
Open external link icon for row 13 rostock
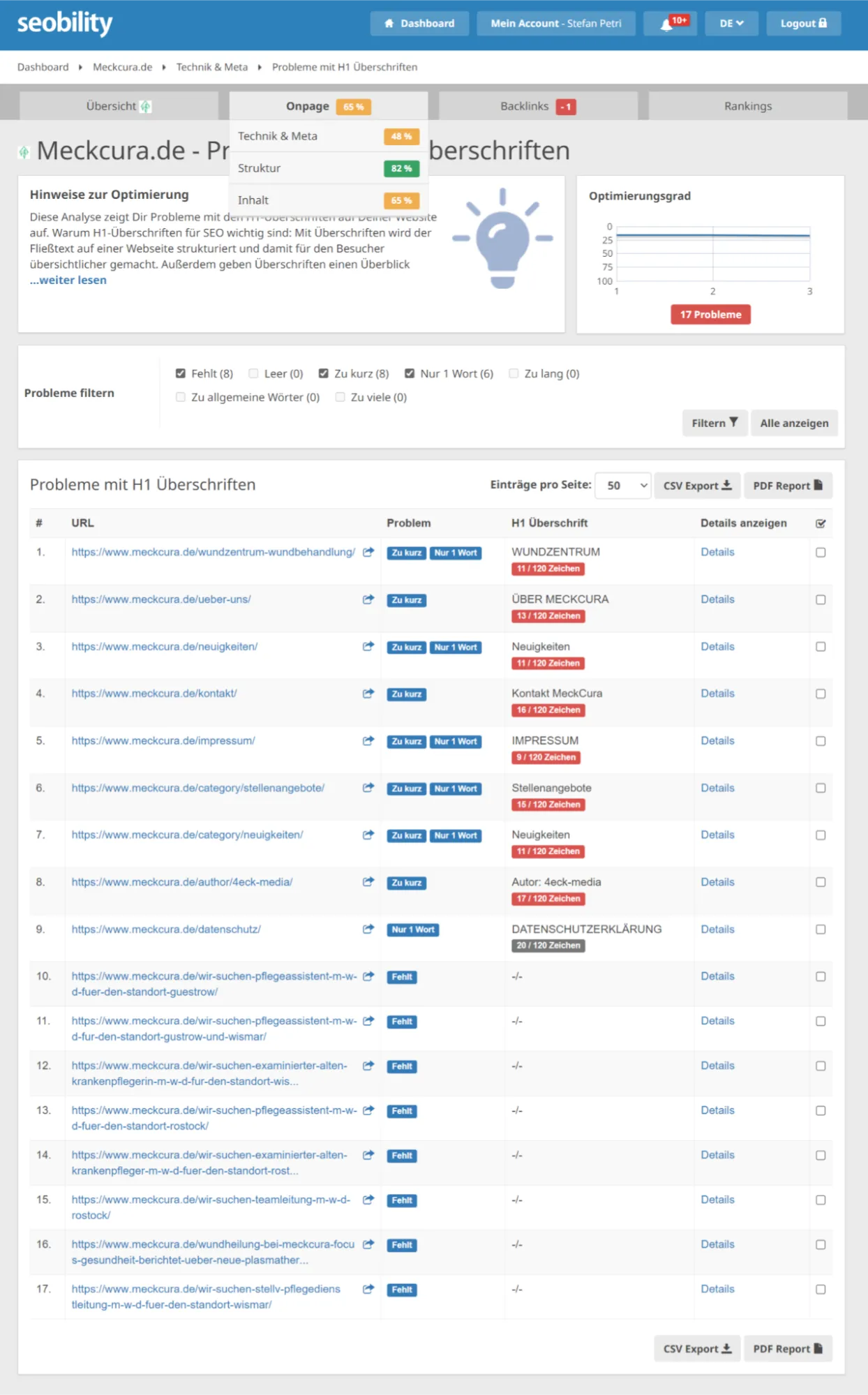(x=368, y=1110)
